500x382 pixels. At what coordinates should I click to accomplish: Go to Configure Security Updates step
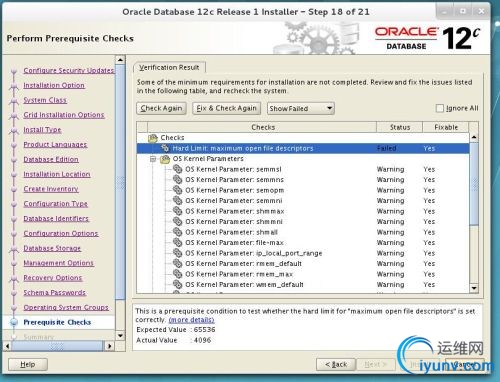(x=69, y=71)
